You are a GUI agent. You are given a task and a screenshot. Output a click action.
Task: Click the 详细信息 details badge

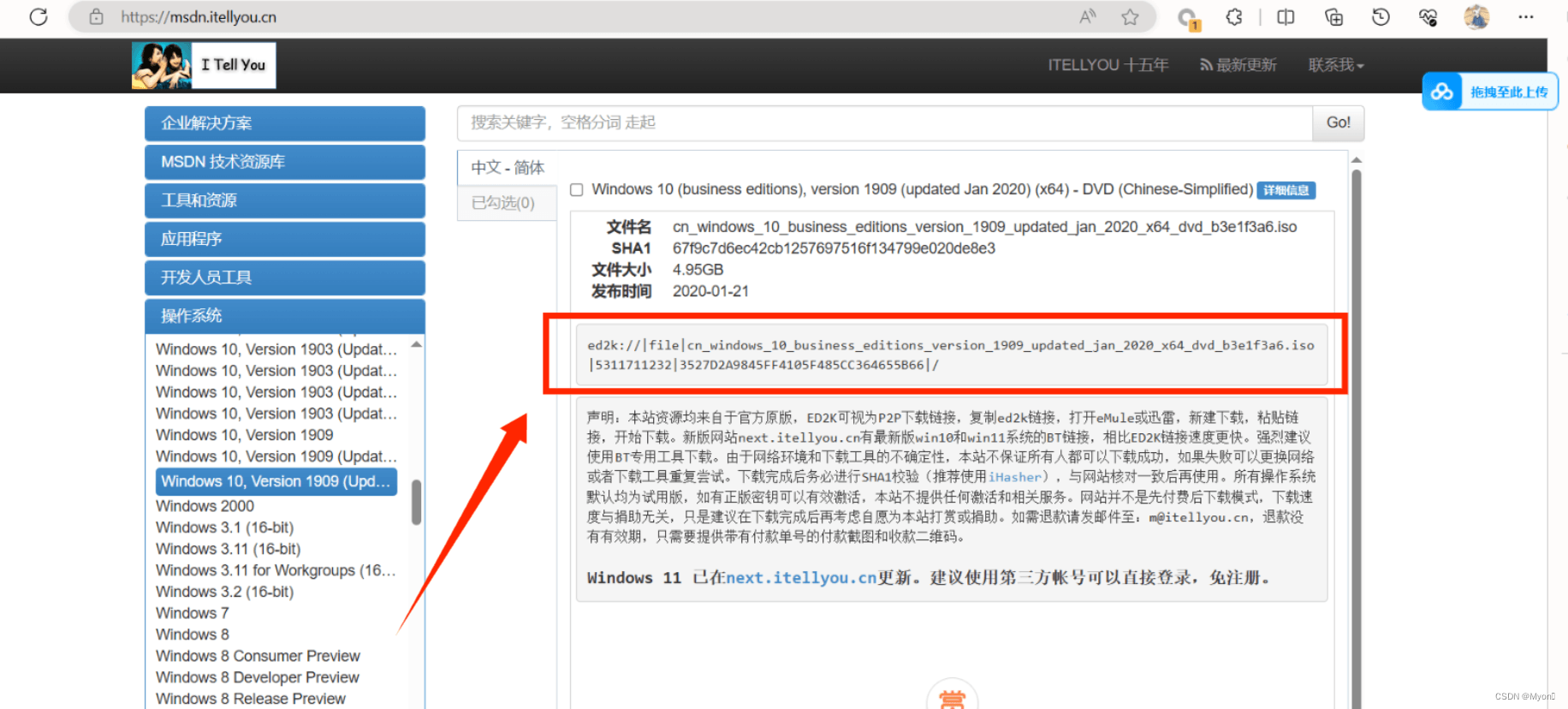click(1286, 190)
